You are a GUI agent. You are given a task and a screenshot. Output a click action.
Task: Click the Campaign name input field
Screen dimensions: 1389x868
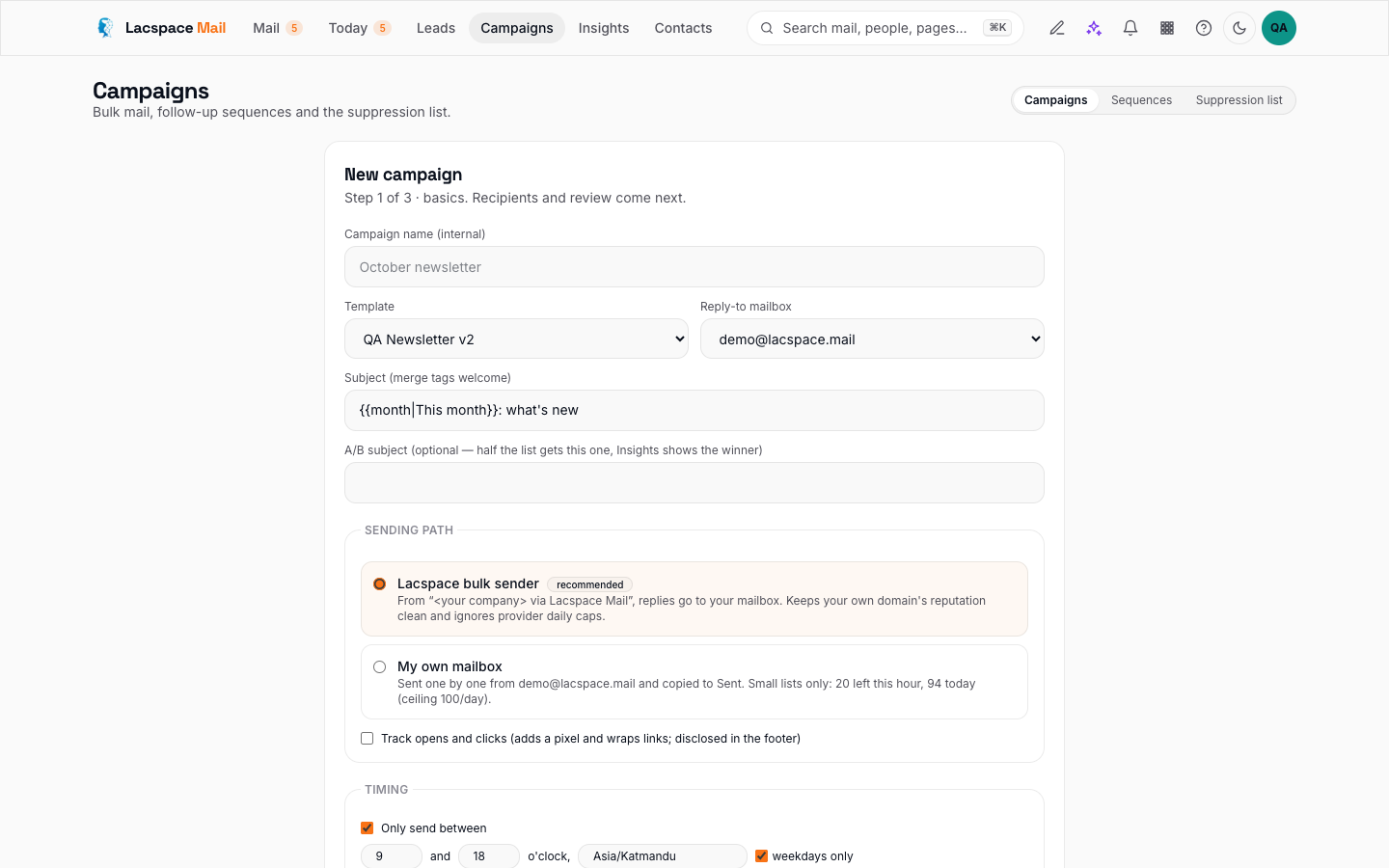[x=694, y=266]
